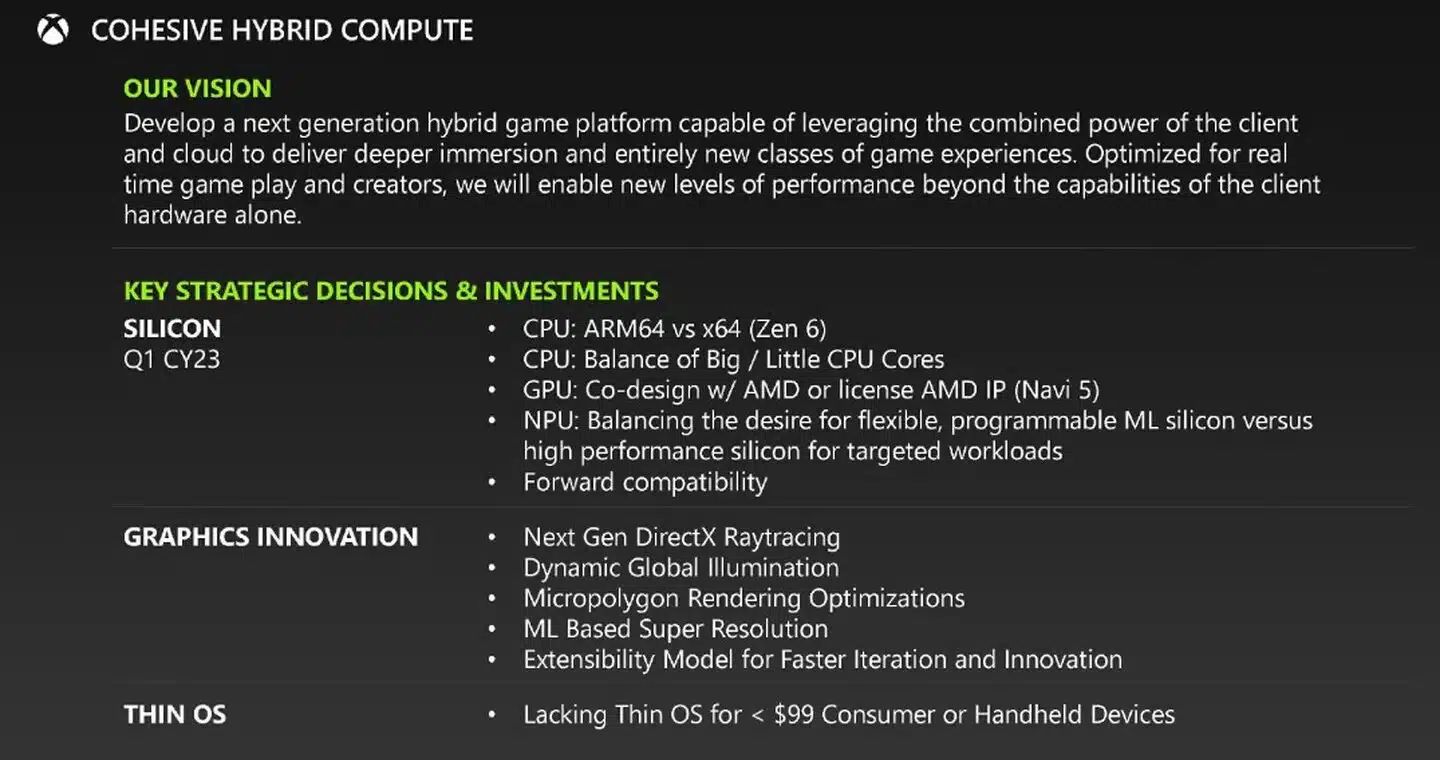Click the Xbox logo icon
Screen dimensions: 1440x760
point(53,30)
